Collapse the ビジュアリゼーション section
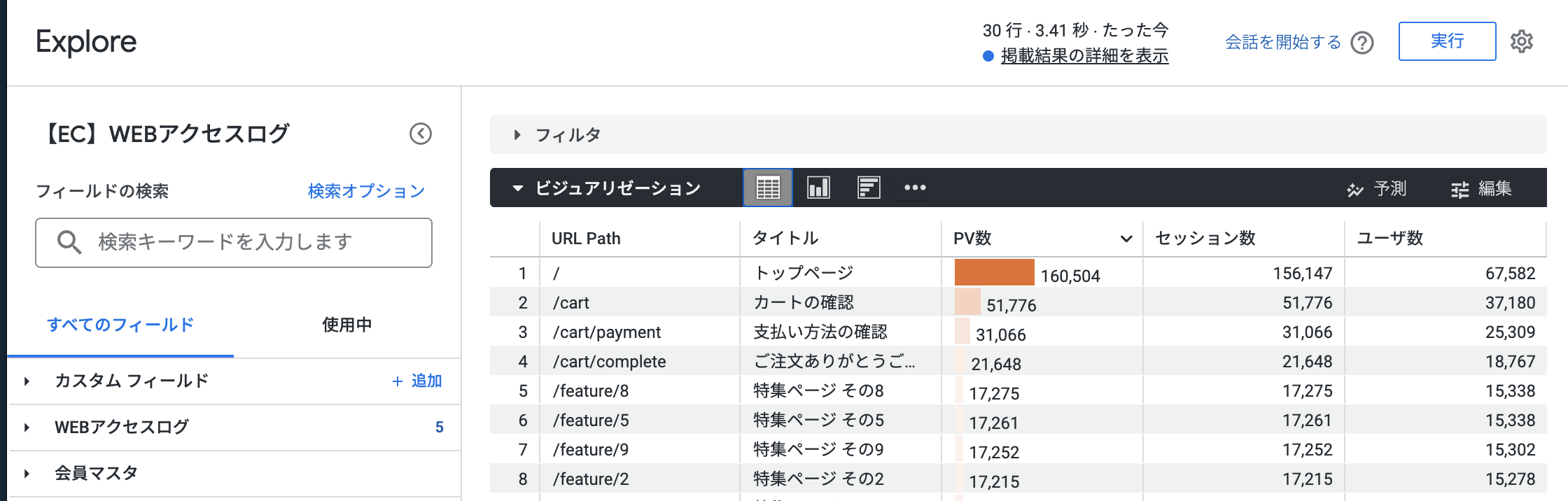This screenshot has width=1568, height=501. 518,188
